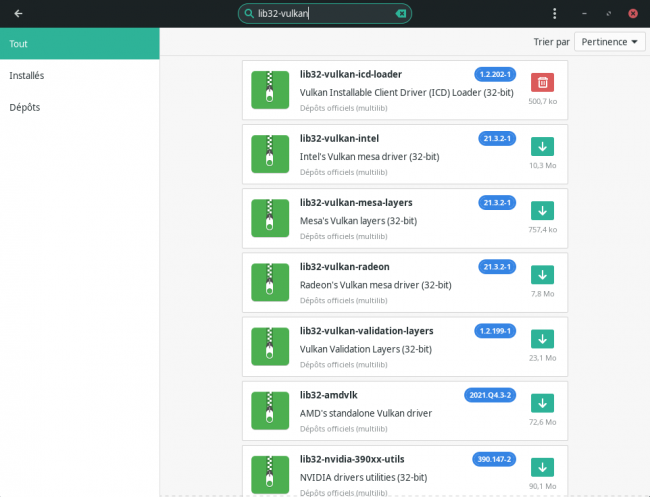Open lib32-vulkan-intel package title
Image resolution: width=650 pixels, height=497 pixels.
point(339,139)
